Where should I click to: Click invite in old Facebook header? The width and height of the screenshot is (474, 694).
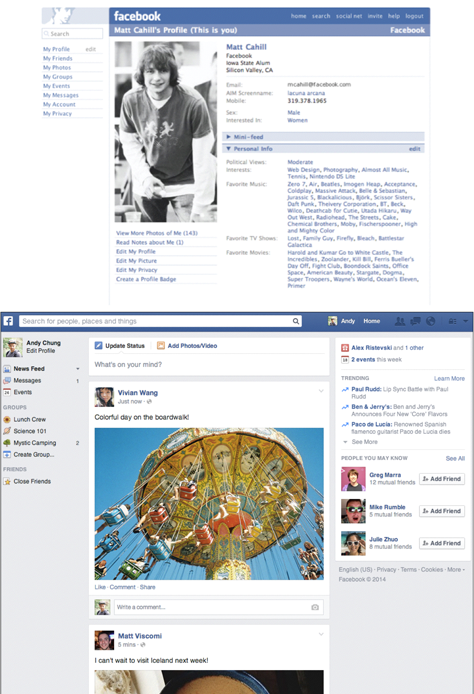coord(375,16)
